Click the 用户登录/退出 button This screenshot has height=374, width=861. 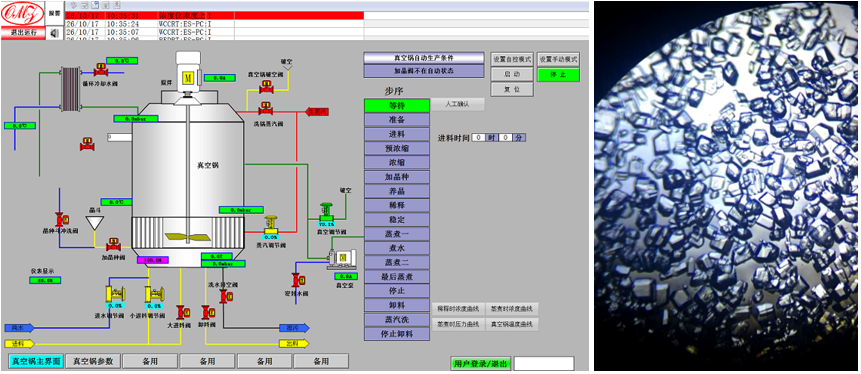pos(480,363)
